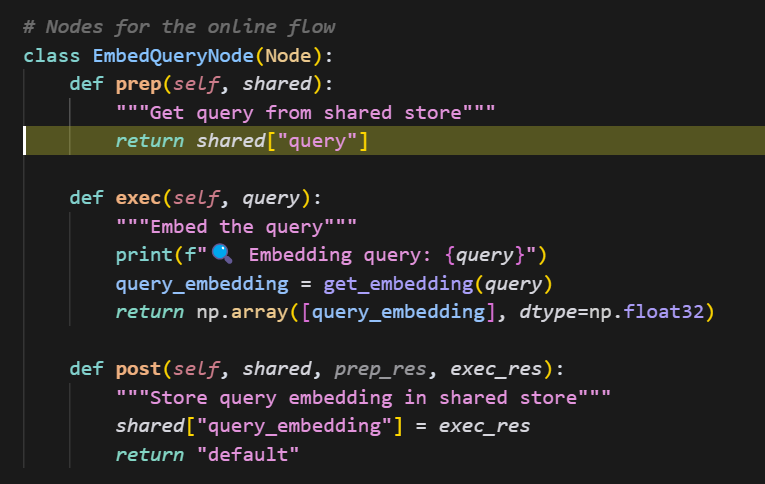Click the docstring "Store query embedding in shared store"

click(363, 398)
